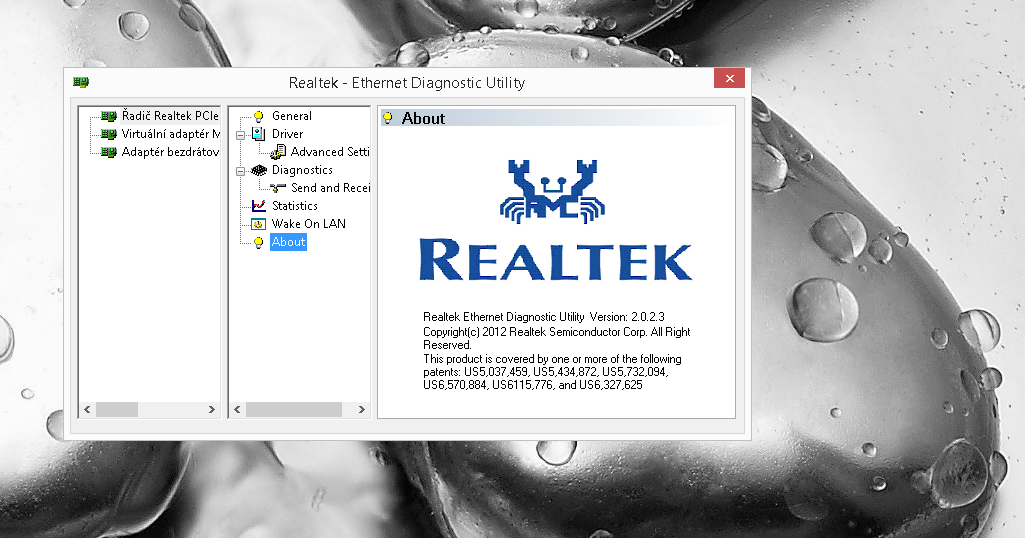Select the card icon beside Adaptér bezdrátov
This screenshot has height=538, width=1025.
click(109, 152)
